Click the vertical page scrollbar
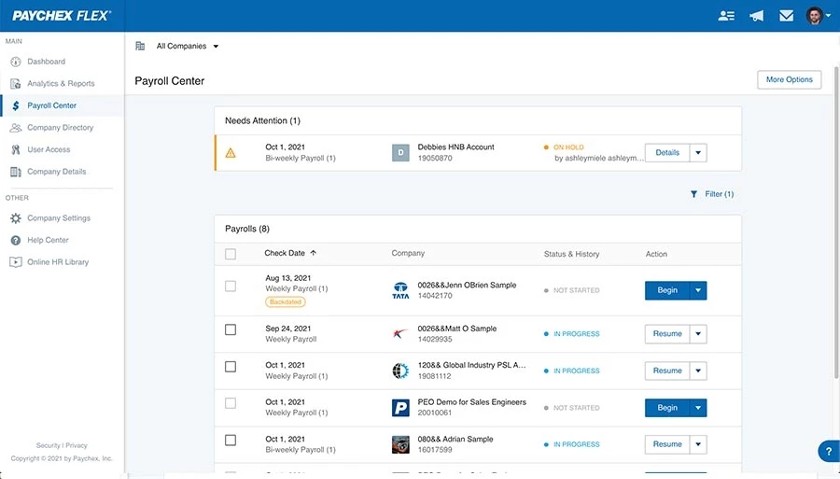840x479 pixels. point(837,222)
